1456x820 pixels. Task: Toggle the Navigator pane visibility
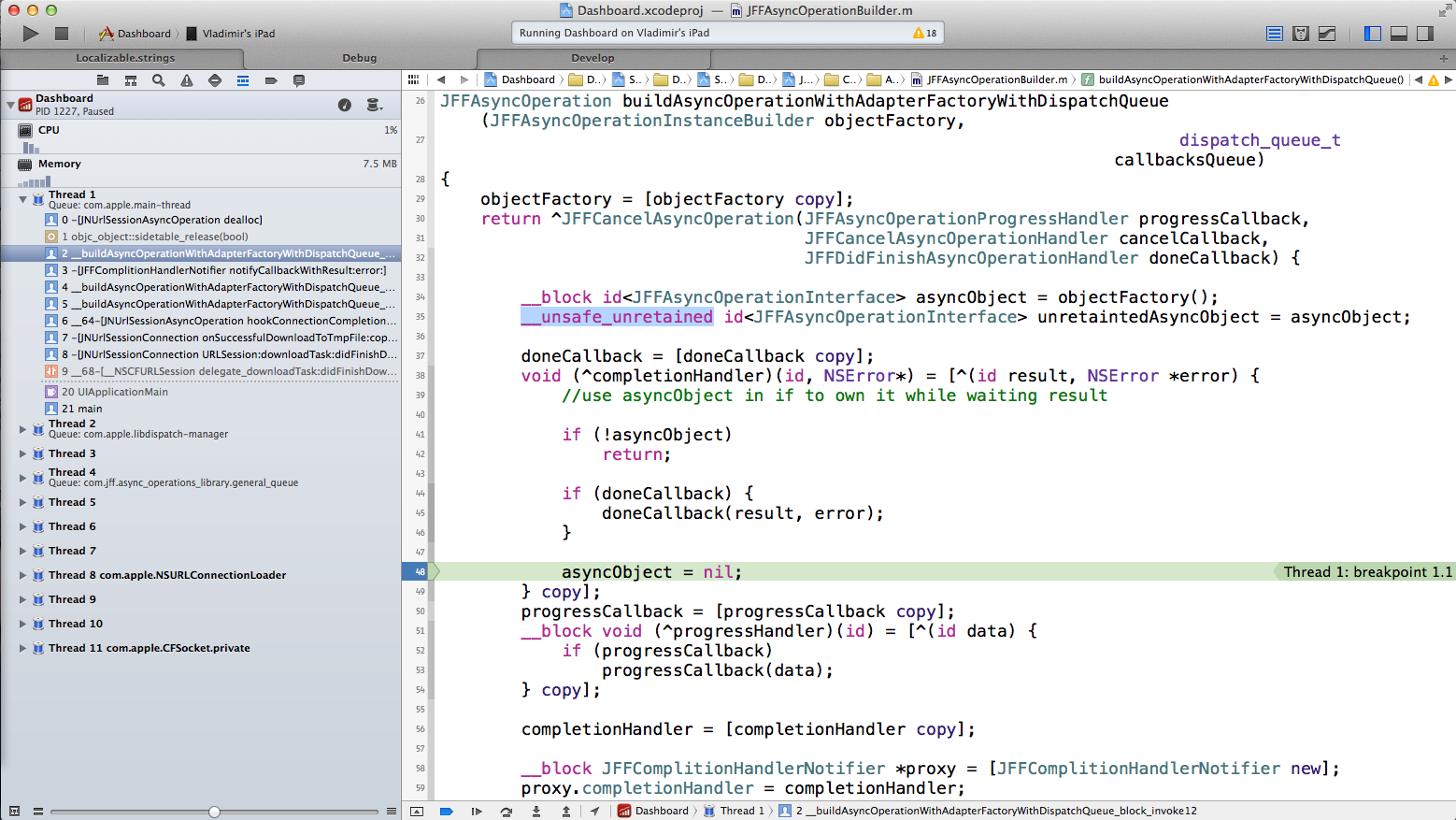(1373, 34)
